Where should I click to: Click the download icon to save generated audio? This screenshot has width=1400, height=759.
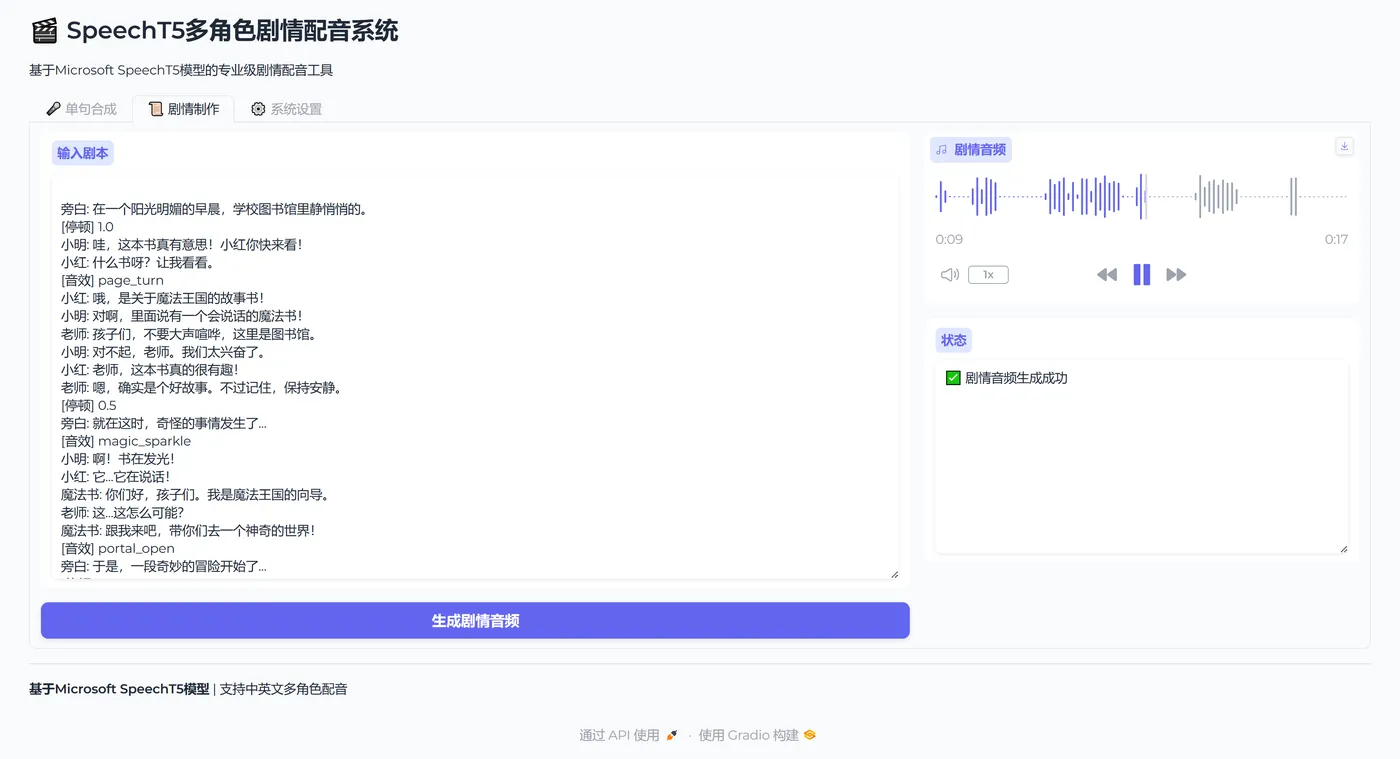coord(1344,146)
